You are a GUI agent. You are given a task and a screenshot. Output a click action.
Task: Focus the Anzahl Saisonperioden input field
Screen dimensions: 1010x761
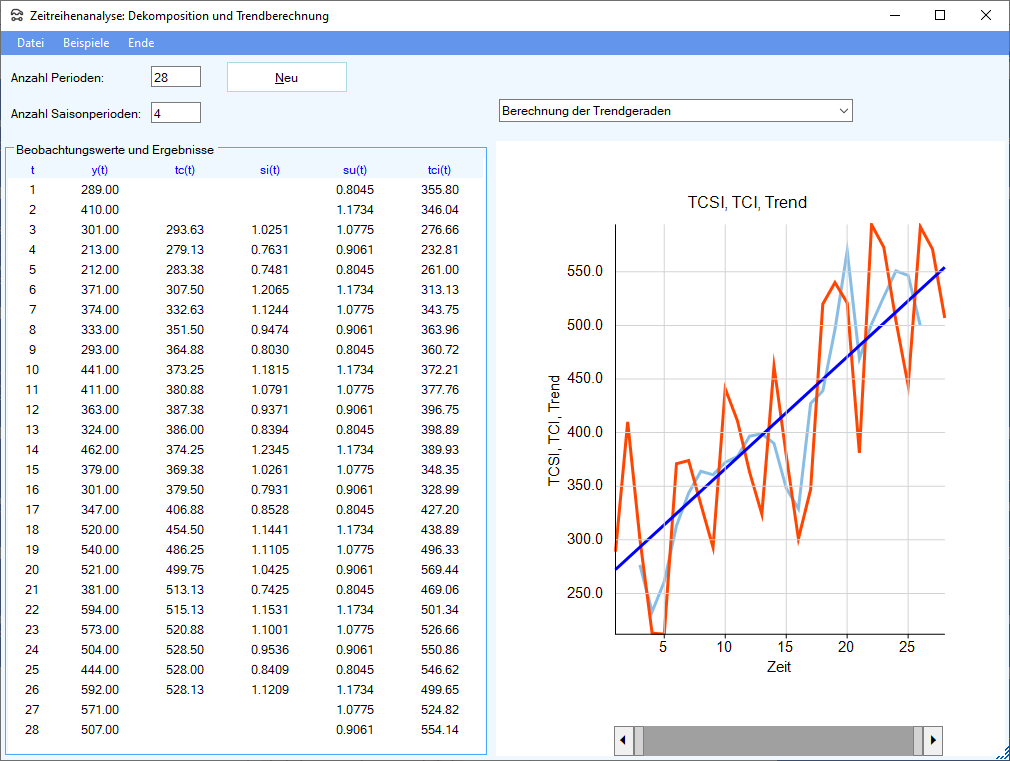tap(176, 113)
